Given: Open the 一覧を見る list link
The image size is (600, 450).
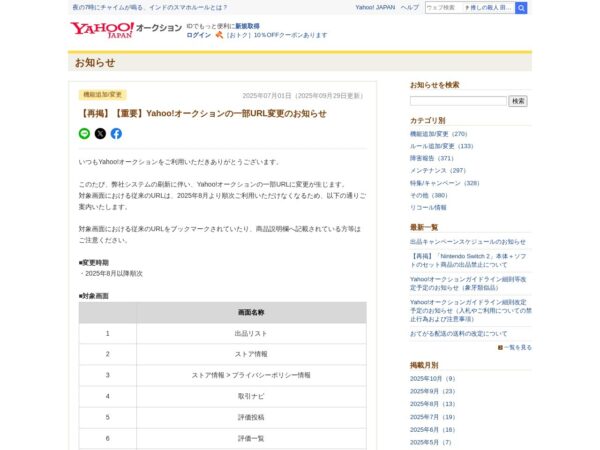Looking at the screenshot, I should click(517, 347).
